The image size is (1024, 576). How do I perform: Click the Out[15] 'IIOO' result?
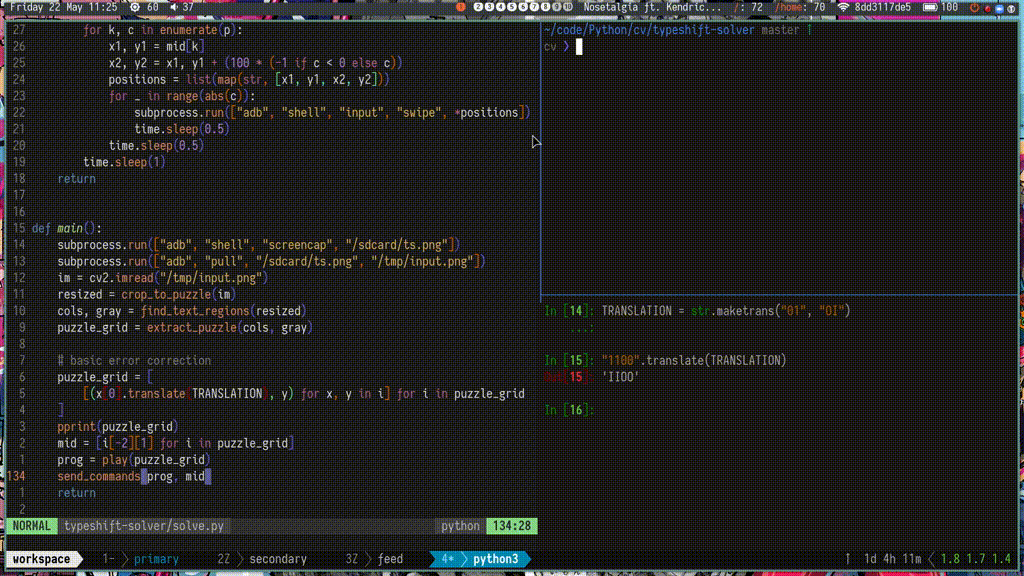[591, 377]
